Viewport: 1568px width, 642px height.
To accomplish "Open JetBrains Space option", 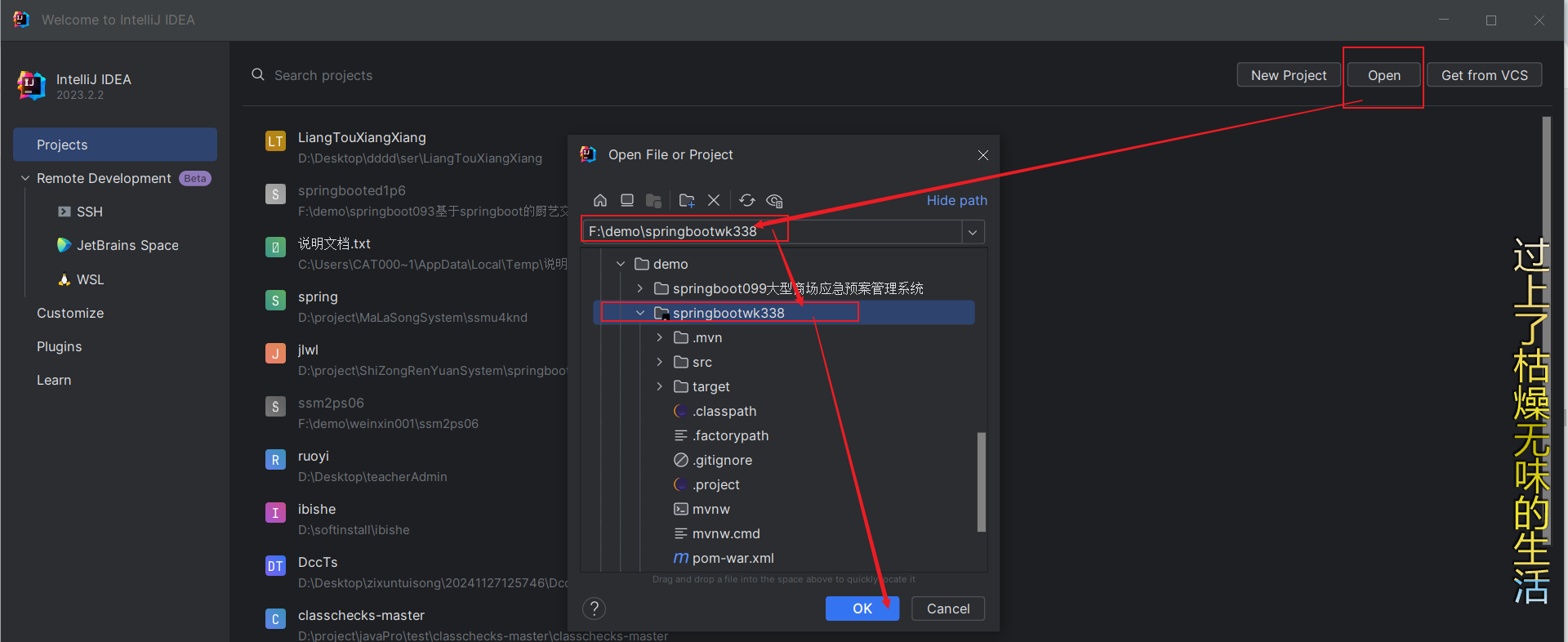I will pos(118,245).
